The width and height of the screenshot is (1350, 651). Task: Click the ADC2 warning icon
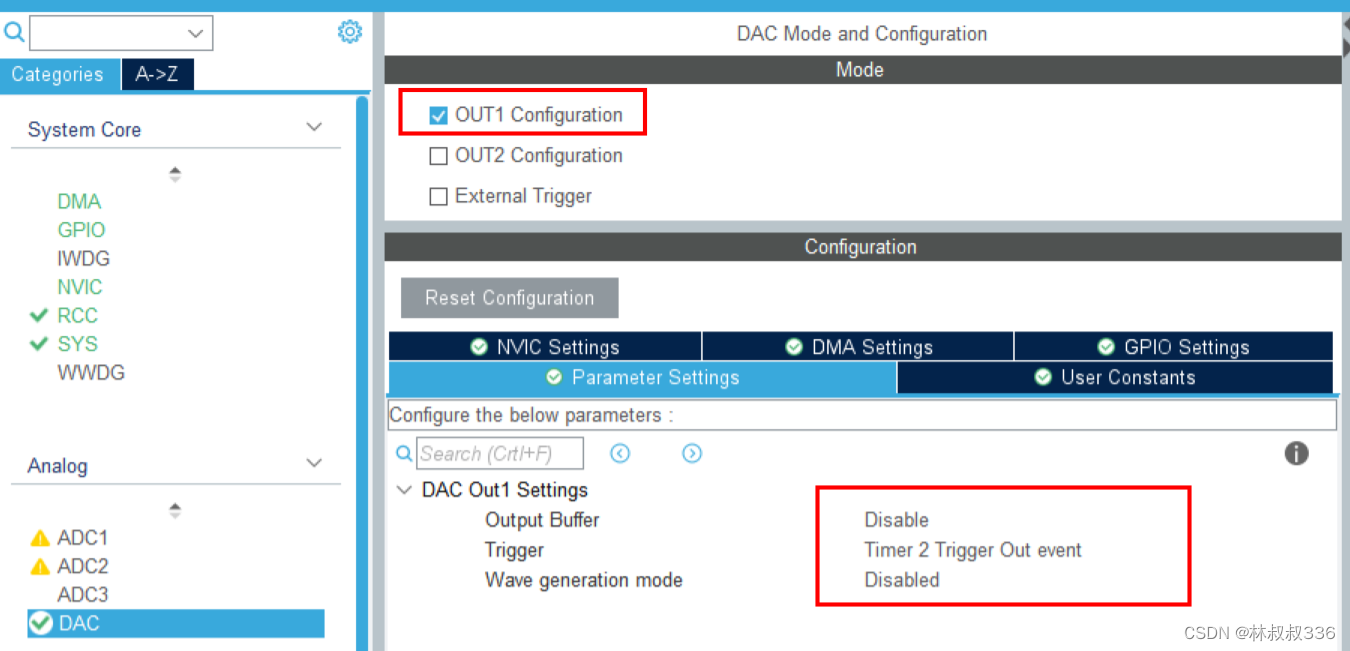click(40, 567)
